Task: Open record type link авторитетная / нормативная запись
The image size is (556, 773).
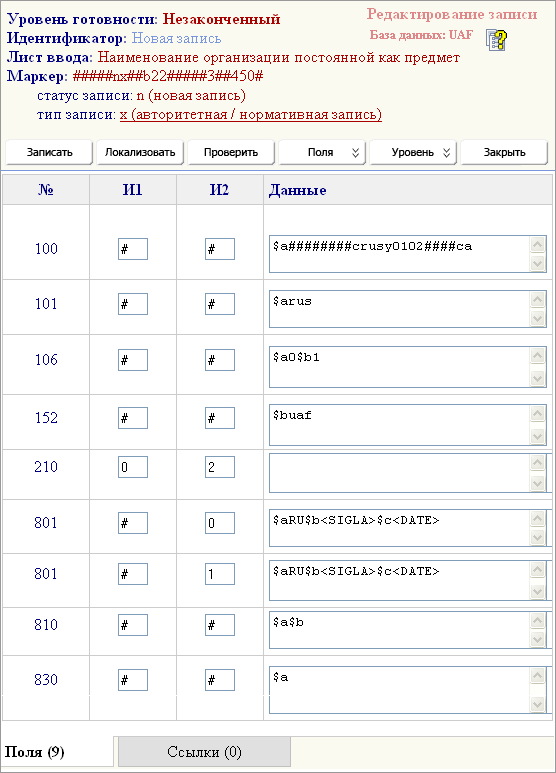Action: [250, 115]
